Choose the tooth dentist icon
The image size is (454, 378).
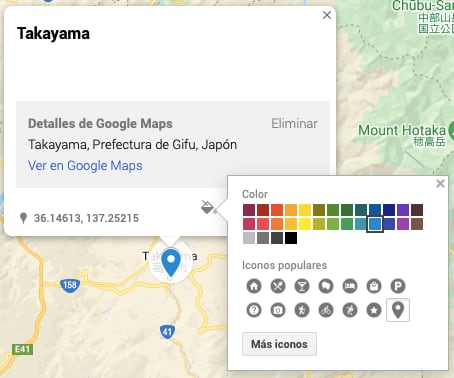point(326,286)
